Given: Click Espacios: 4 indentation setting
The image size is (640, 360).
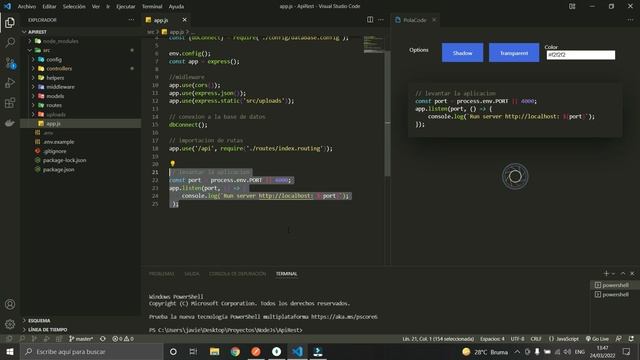Looking at the screenshot, I should [492, 339].
